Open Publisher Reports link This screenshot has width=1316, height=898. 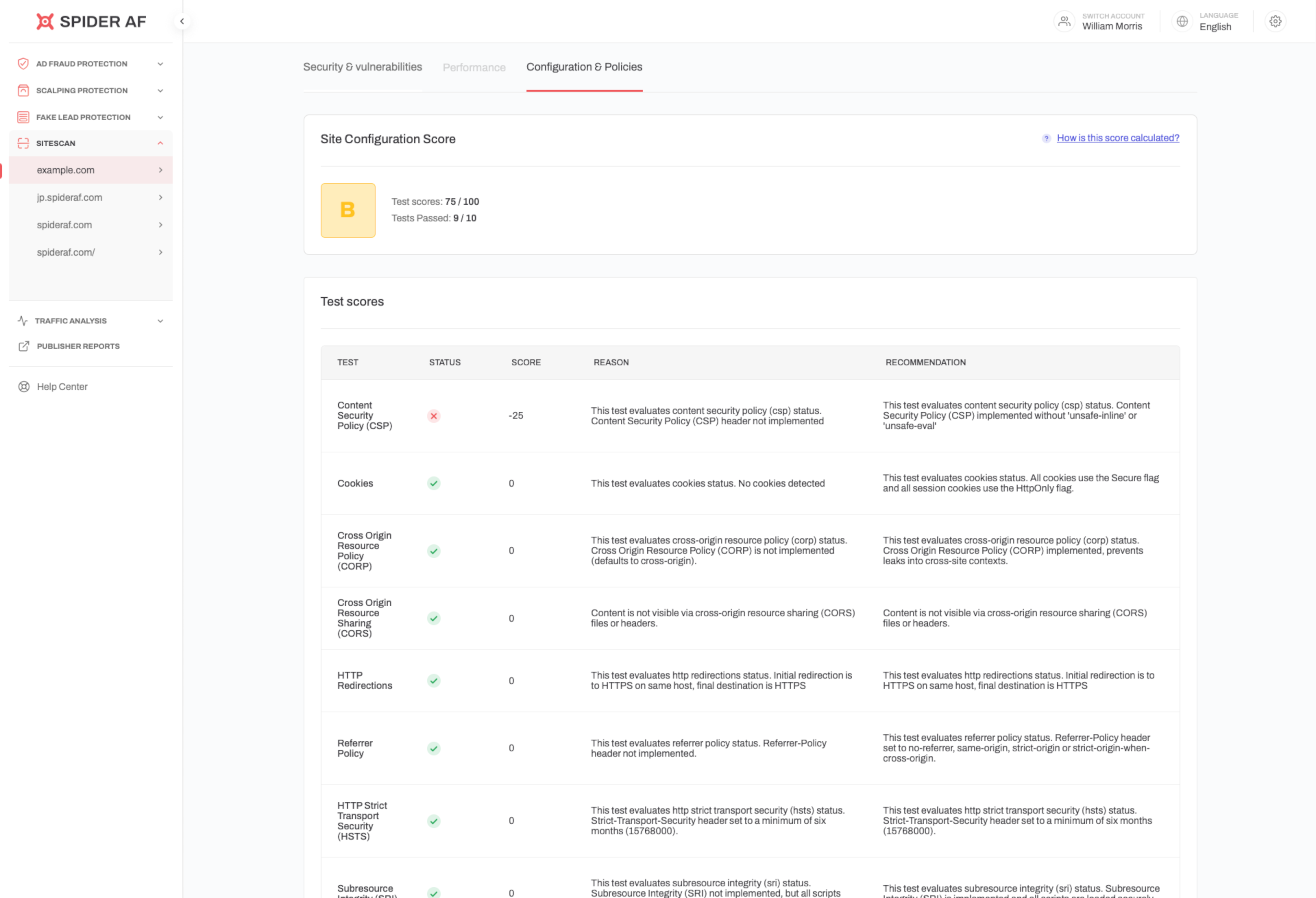(78, 346)
